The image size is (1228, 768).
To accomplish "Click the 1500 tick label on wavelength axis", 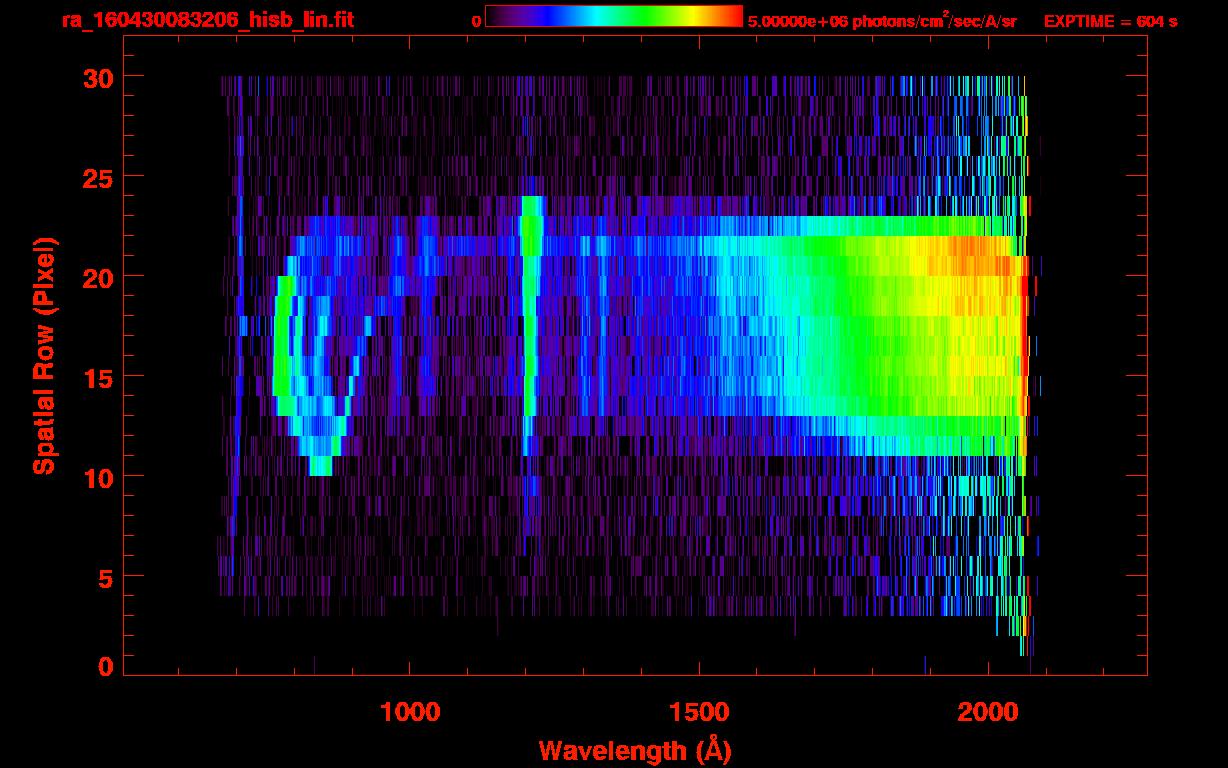I will tap(699, 712).
